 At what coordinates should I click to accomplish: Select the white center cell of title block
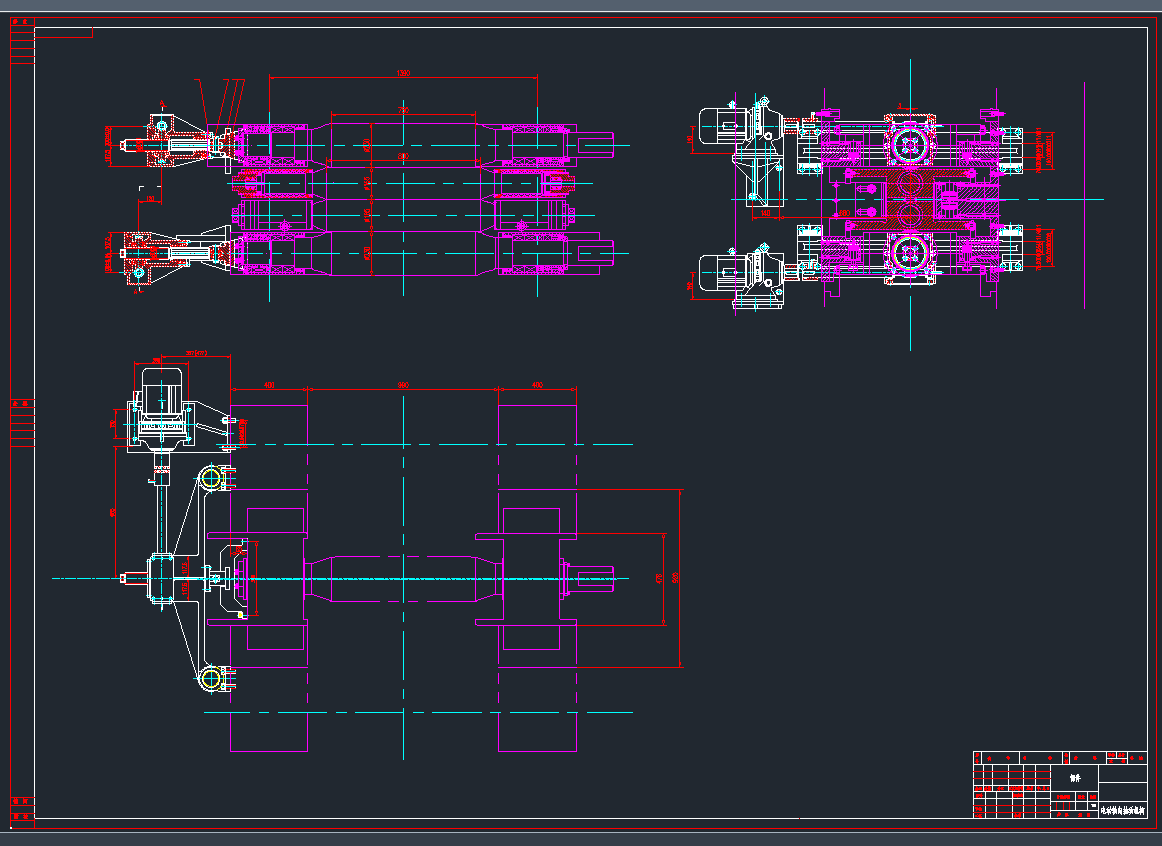[1075, 777]
